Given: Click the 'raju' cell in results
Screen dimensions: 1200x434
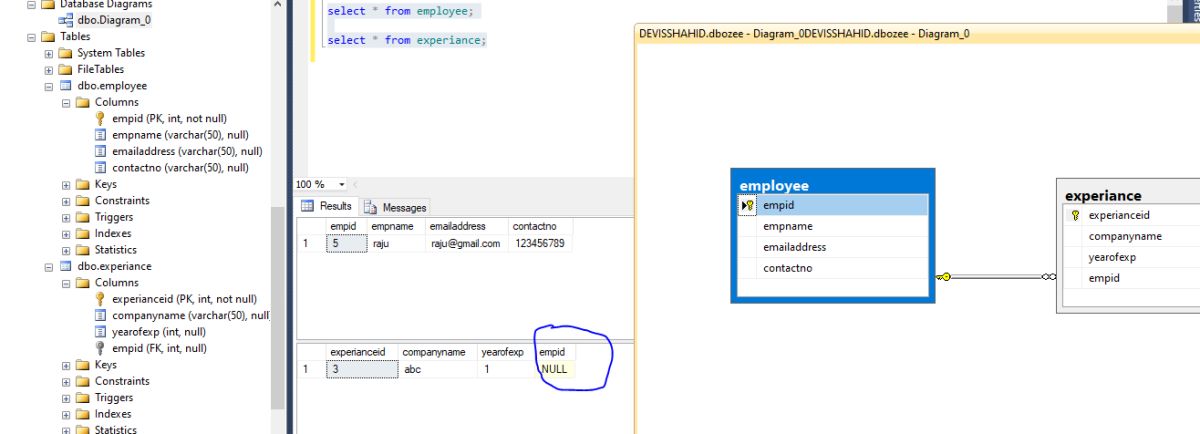Looking at the screenshot, I should pyautogui.click(x=397, y=243).
